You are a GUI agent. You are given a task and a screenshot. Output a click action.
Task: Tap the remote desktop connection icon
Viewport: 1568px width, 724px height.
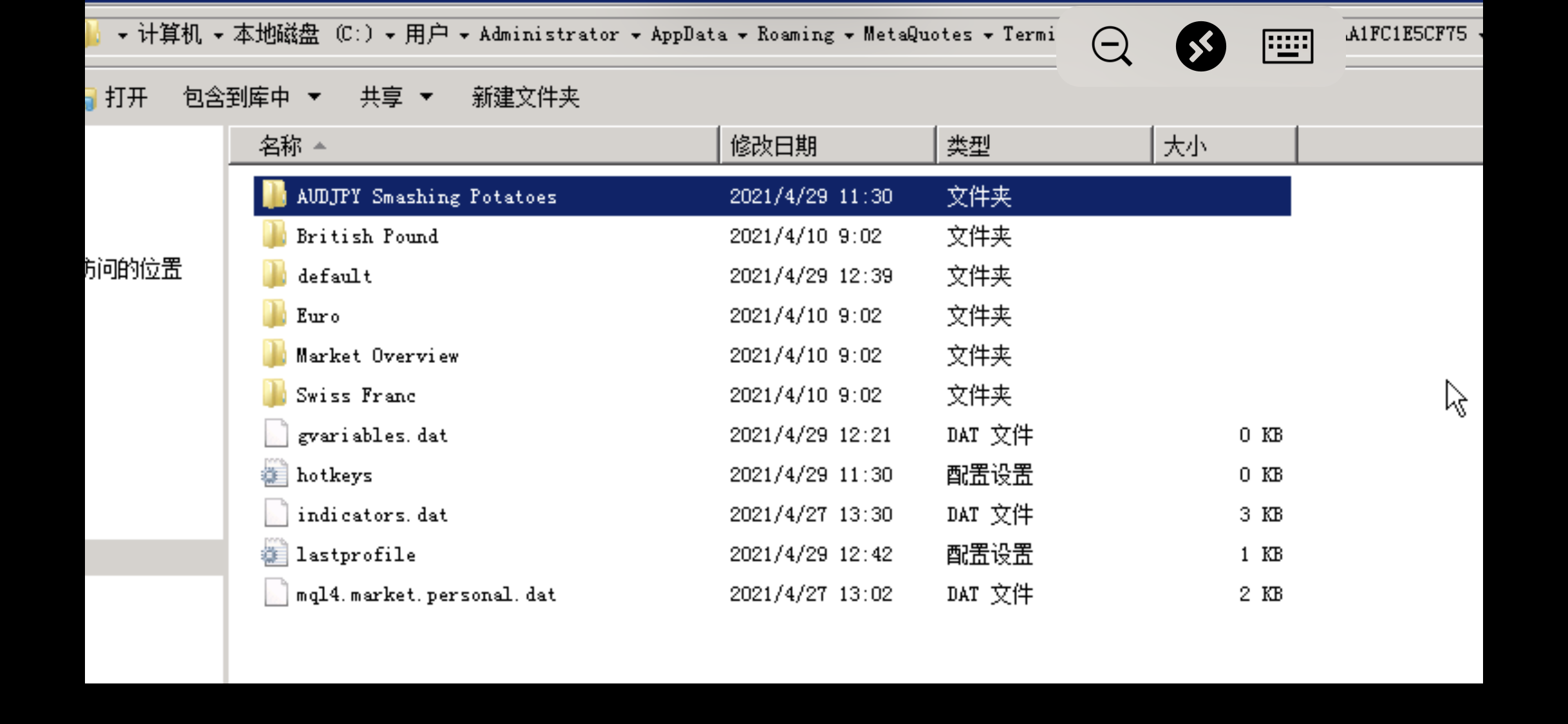1200,46
